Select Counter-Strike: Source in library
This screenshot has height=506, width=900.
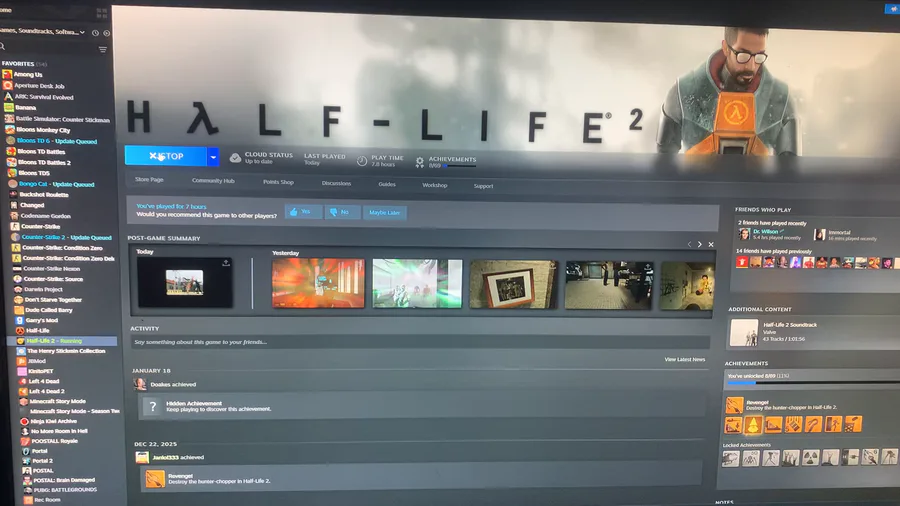[x=53, y=279]
